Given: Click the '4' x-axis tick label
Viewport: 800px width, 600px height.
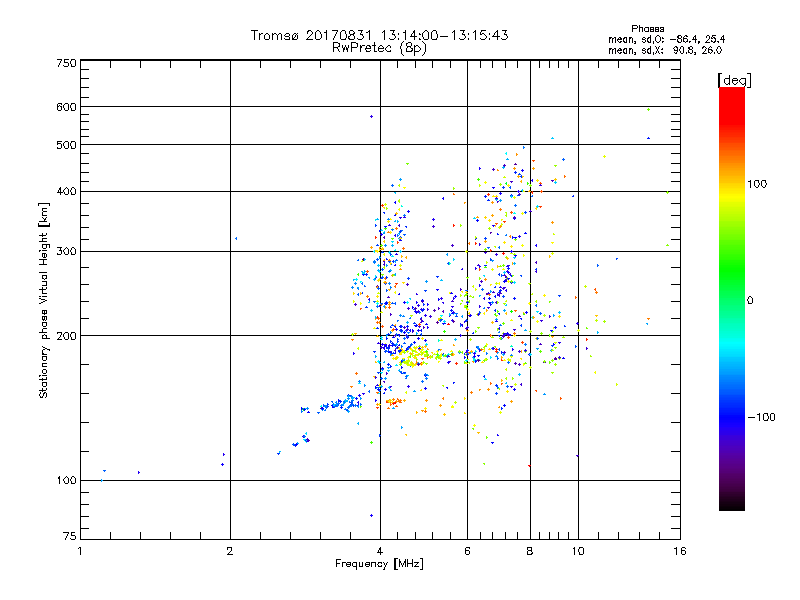Looking at the screenshot, I should coord(380,551).
